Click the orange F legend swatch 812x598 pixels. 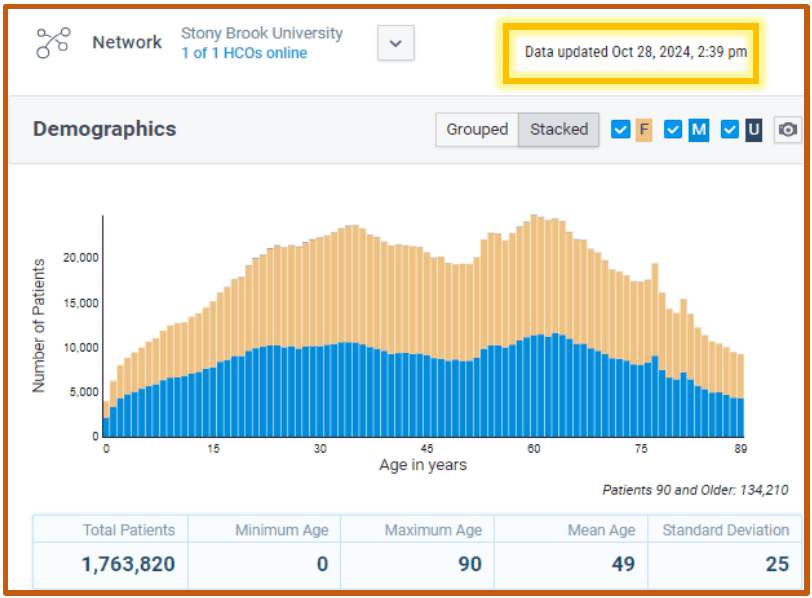(x=644, y=129)
